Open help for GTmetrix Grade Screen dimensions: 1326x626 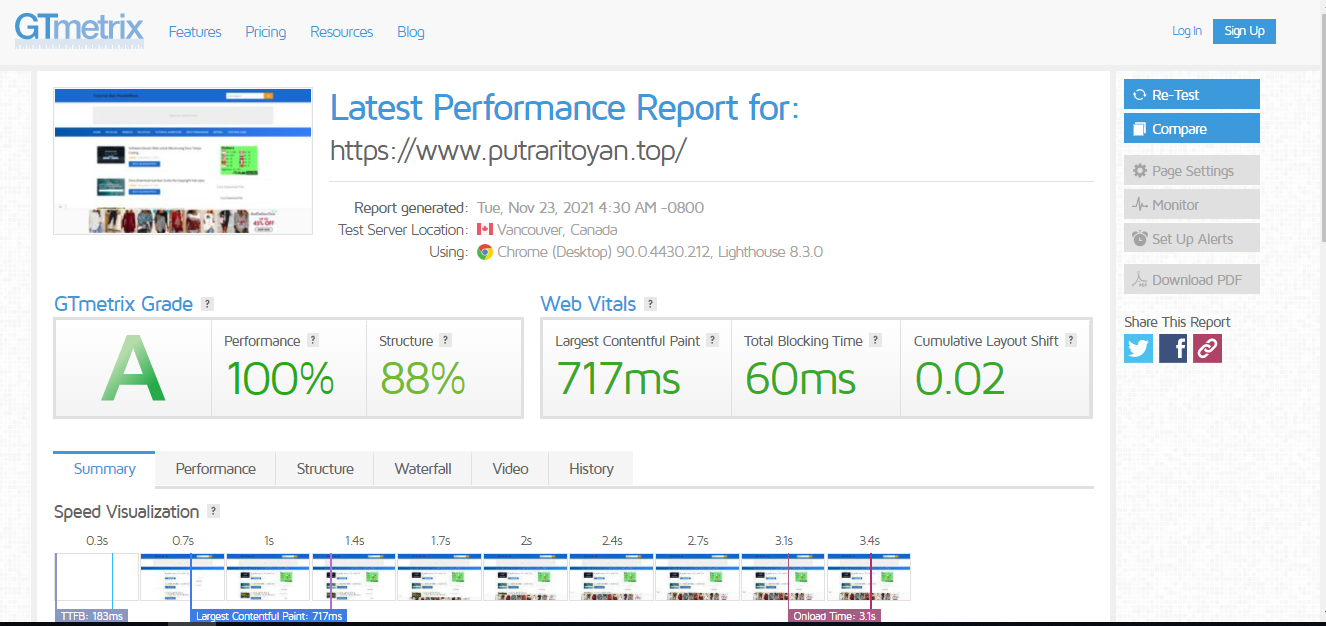pos(207,304)
